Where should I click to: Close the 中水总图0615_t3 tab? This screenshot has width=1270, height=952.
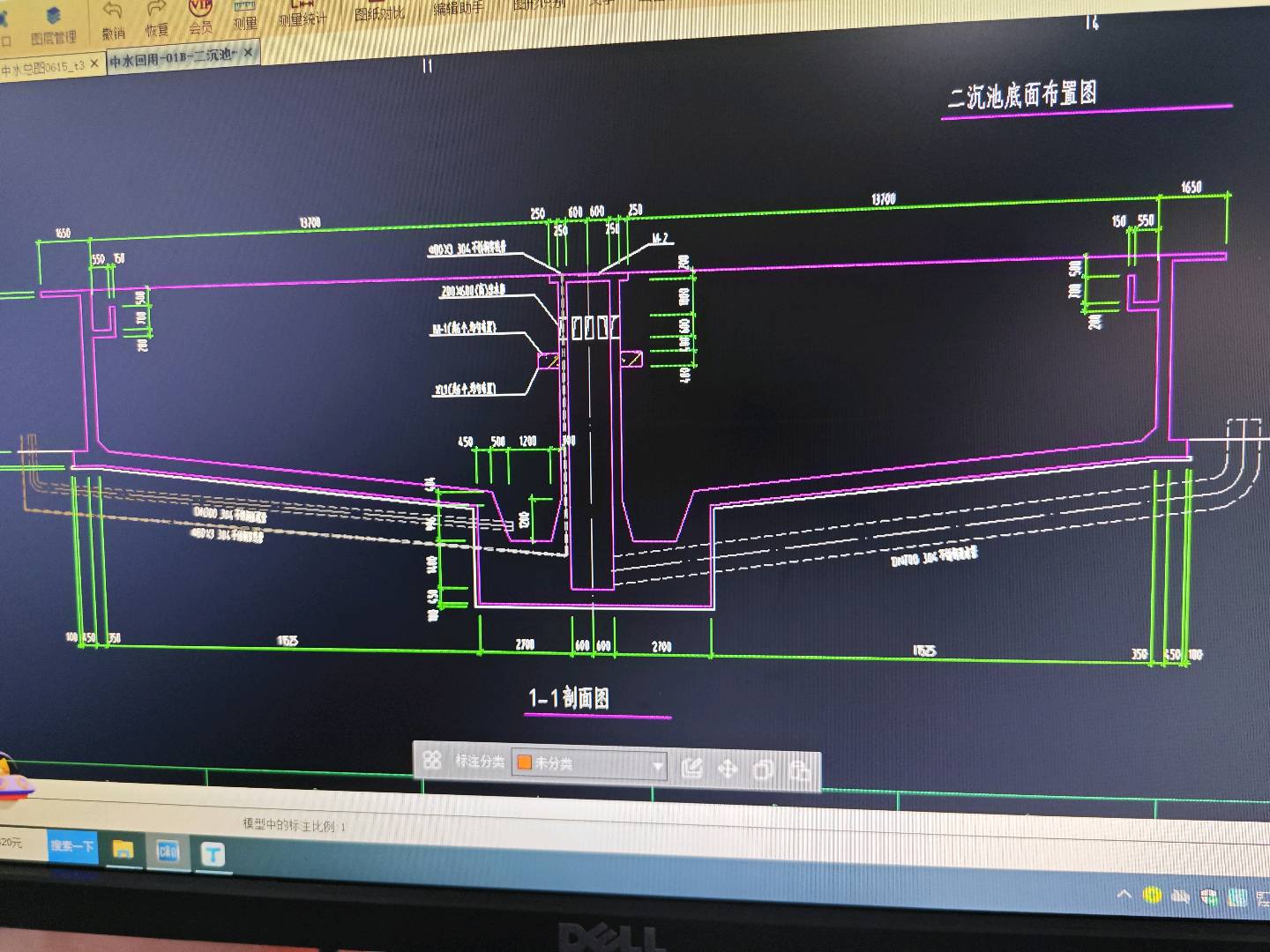tap(95, 64)
